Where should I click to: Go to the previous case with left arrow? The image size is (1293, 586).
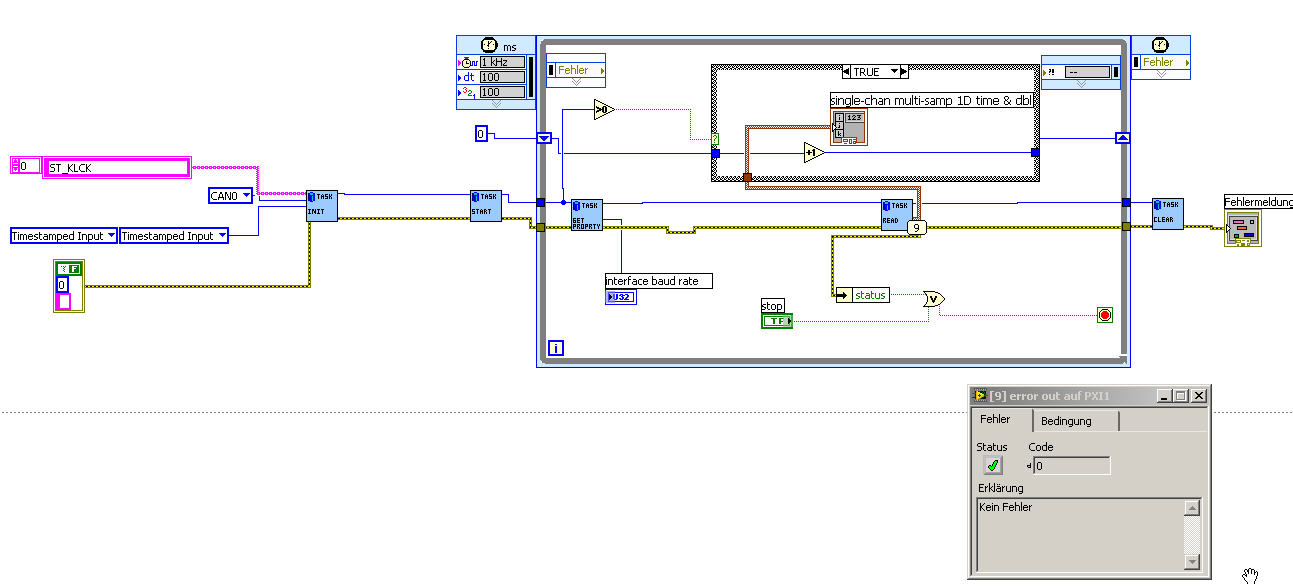coord(848,72)
